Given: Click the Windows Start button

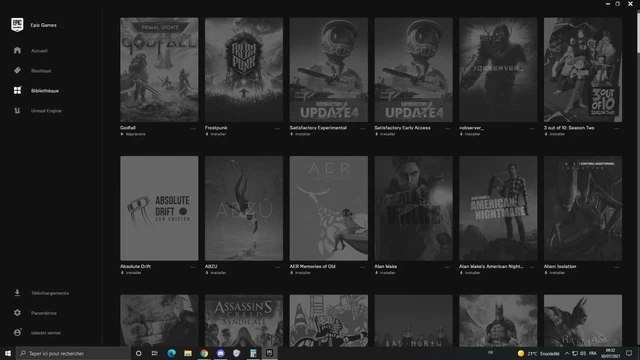Looking at the screenshot, I should coord(8,353).
